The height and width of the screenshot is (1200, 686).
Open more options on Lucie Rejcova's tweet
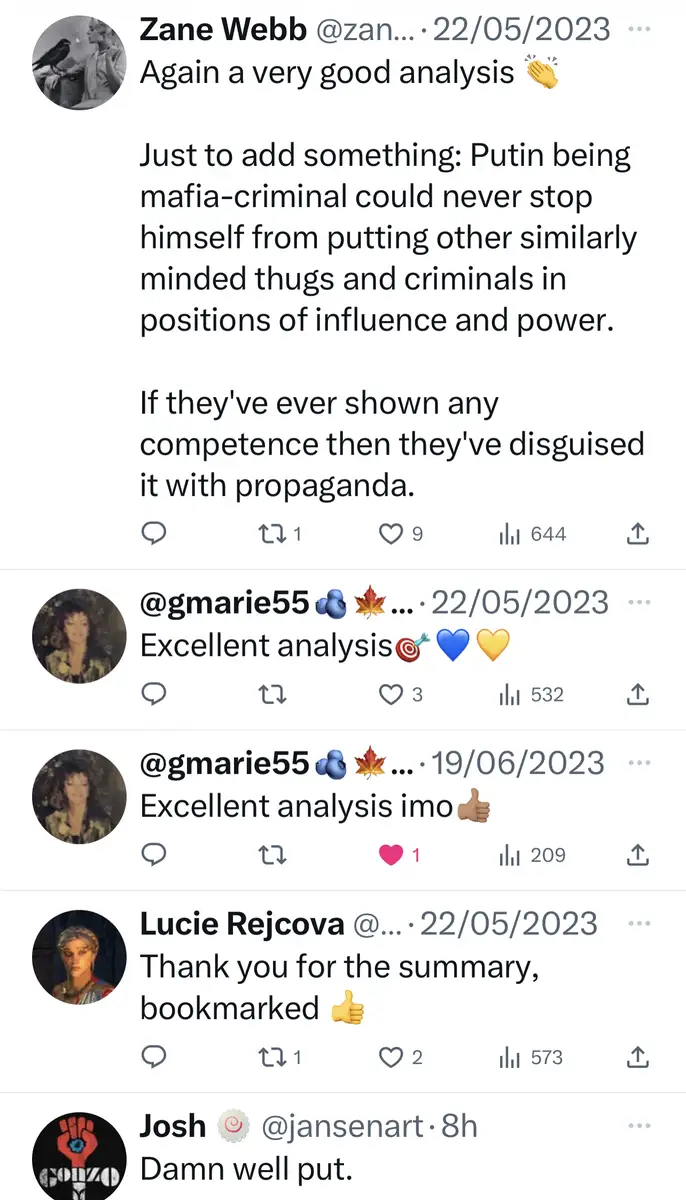(x=638, y=923)
